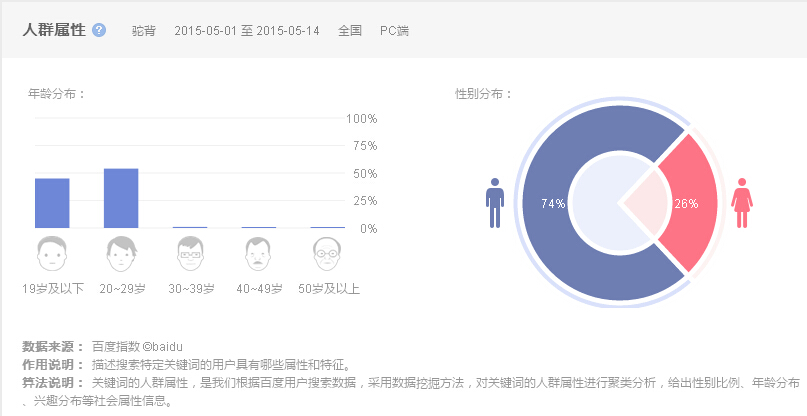The width and height of the screenshot is (807, 416).
Task: Click the 20~29岁 blue bar in chart
Action: click(121, 198)
